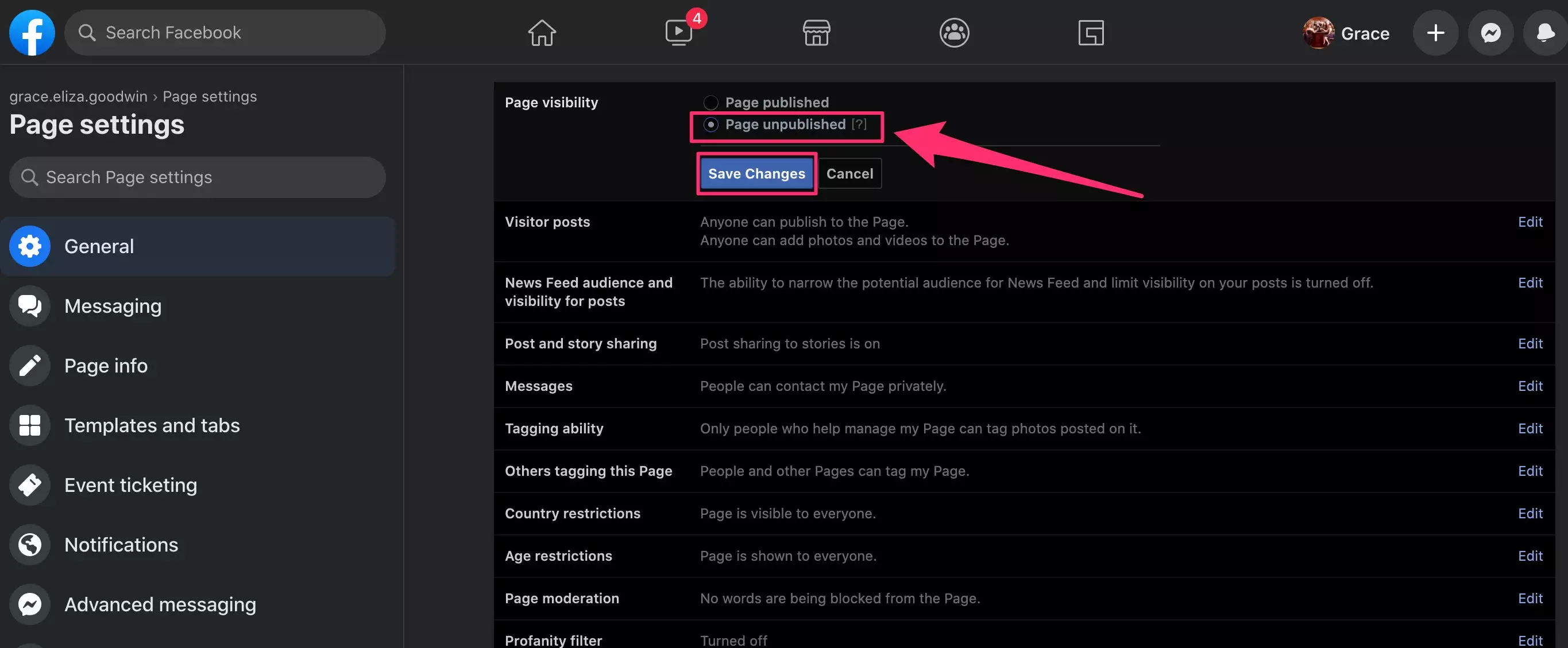1568x648 pixels.
Task: Open the Watch video icon
Action: tap(679, 33)
